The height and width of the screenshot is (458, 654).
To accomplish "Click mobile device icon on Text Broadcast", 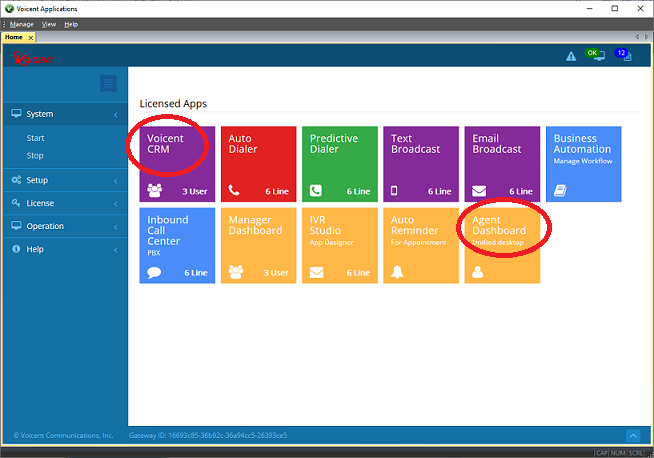I will pyautogui.click(x=394, y=191).
